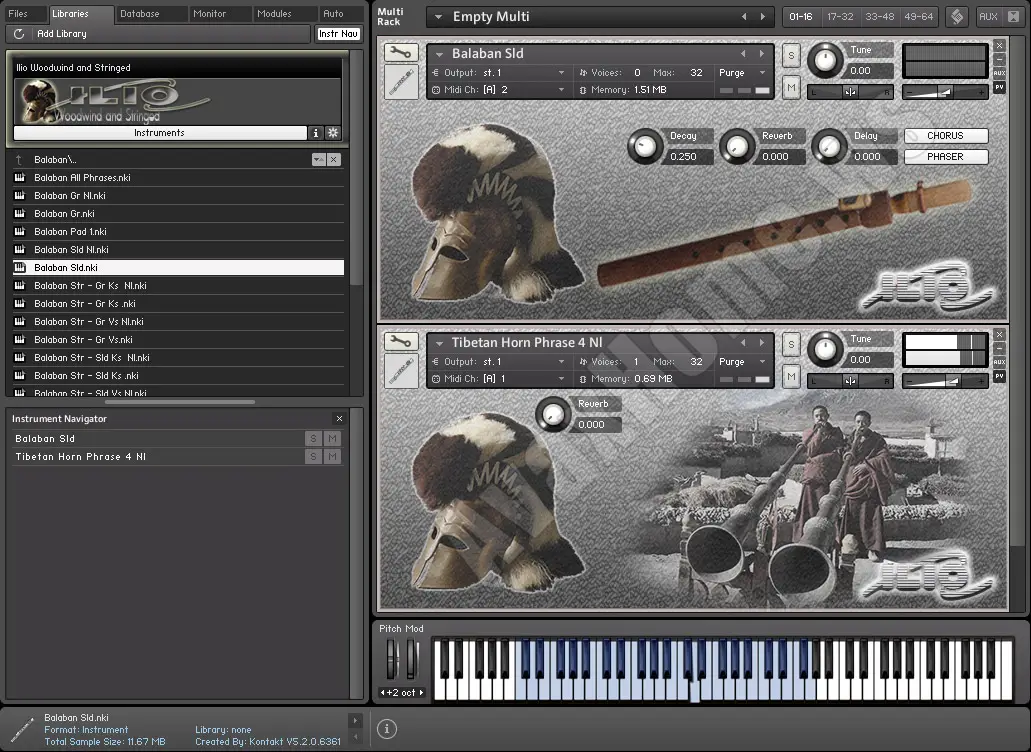Image resolution: width=1031 pixels, height=752 pixels.
Task: Load previous instrument in Balaban Sld header
Action: [x=744, y=53]
